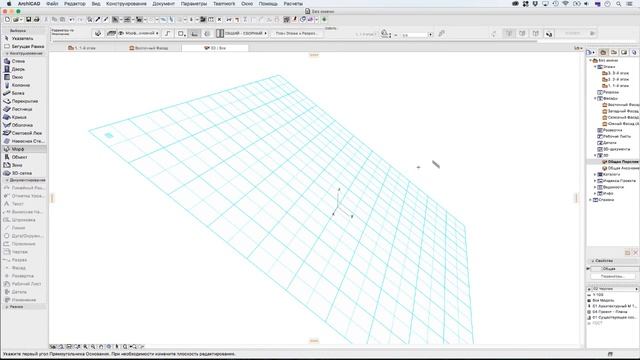This screenshot has width=640, height=360.
Task: Open the Окно menu in menu bar
Action: [x=247, y=4]
